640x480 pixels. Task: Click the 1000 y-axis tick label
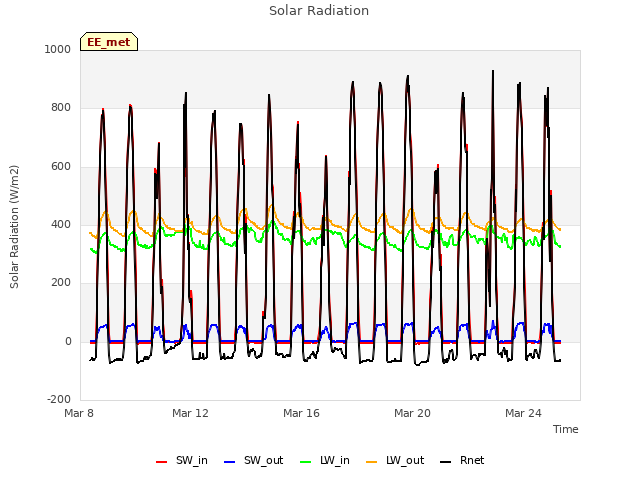point(58,49)
